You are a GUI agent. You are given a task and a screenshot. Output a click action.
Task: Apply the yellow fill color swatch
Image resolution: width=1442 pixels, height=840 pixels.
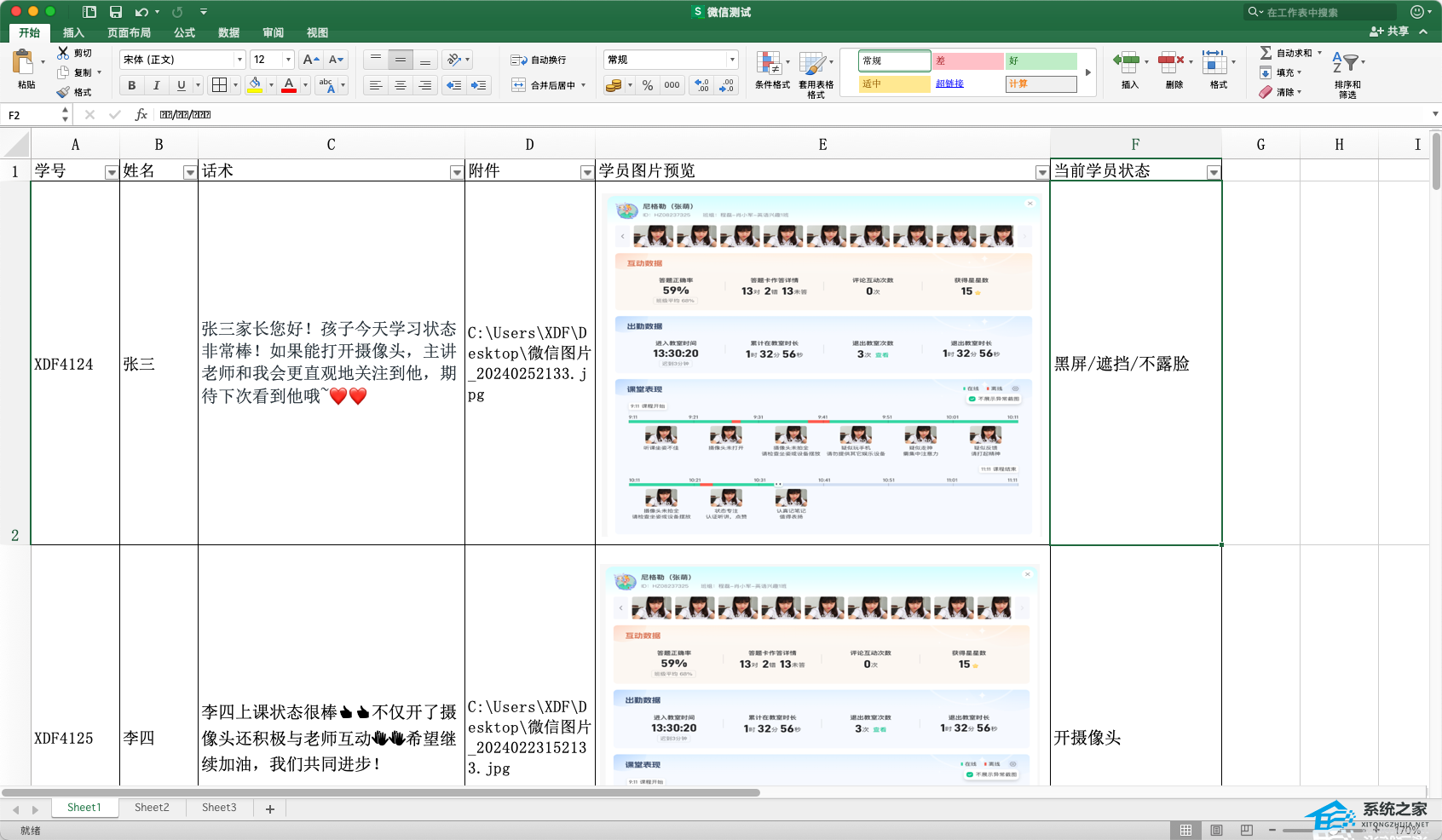tap(255, 84)
